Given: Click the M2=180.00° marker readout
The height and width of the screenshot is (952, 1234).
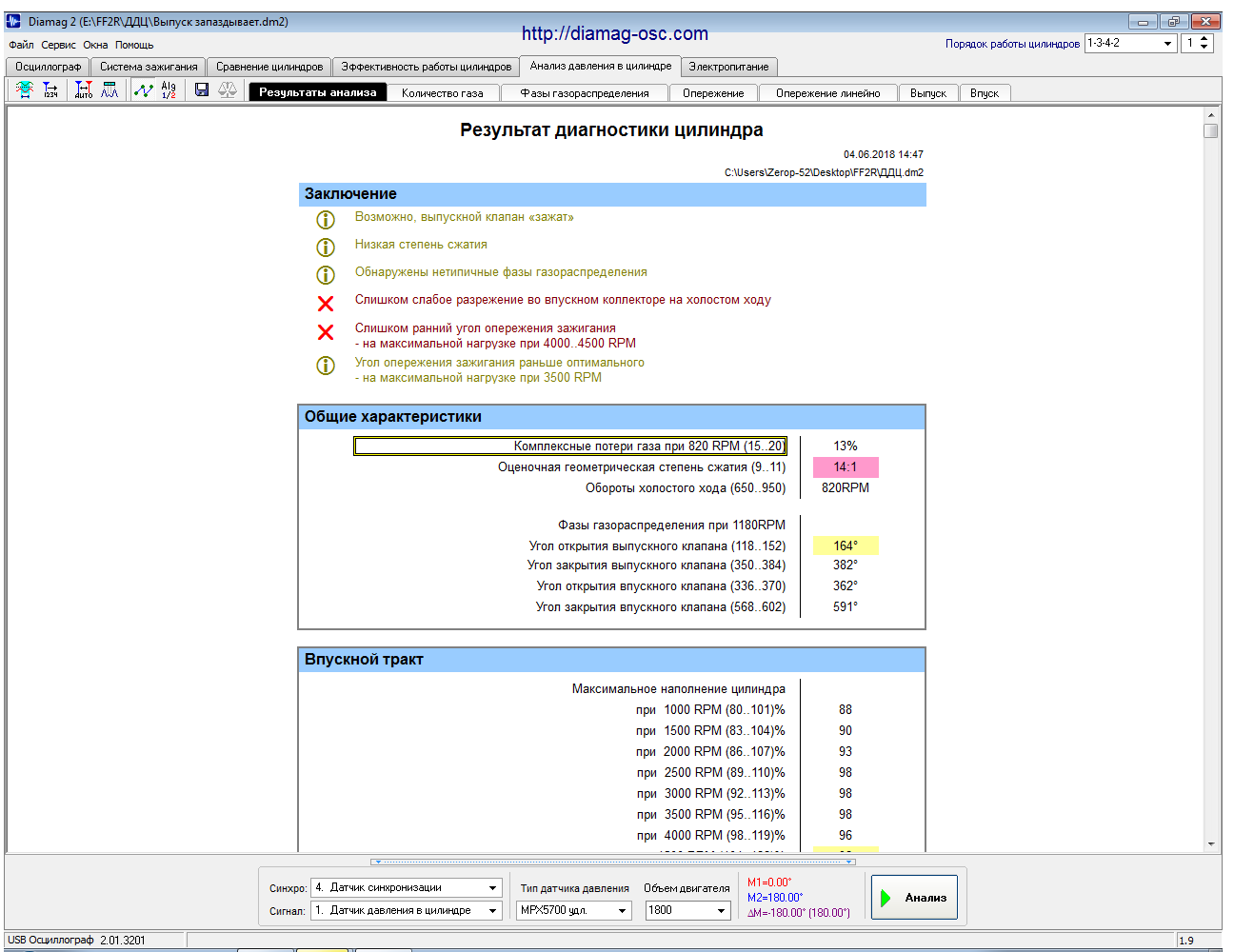Looking at the screenshot, I should pos(775,898).
